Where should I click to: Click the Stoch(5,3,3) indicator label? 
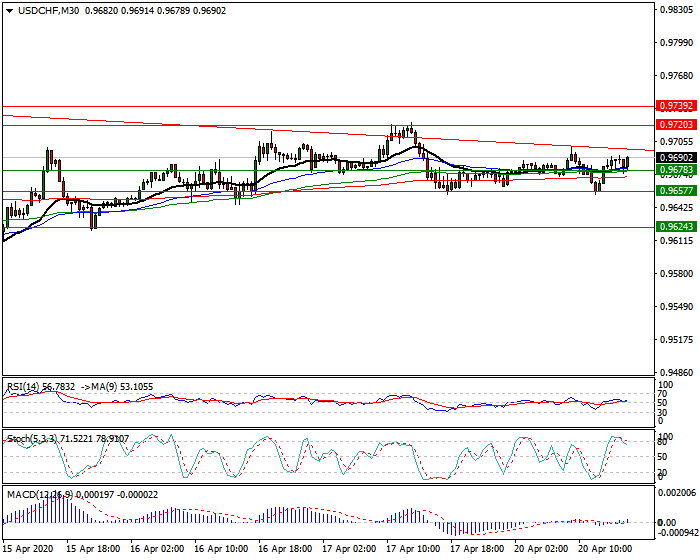tap(32, 439)
